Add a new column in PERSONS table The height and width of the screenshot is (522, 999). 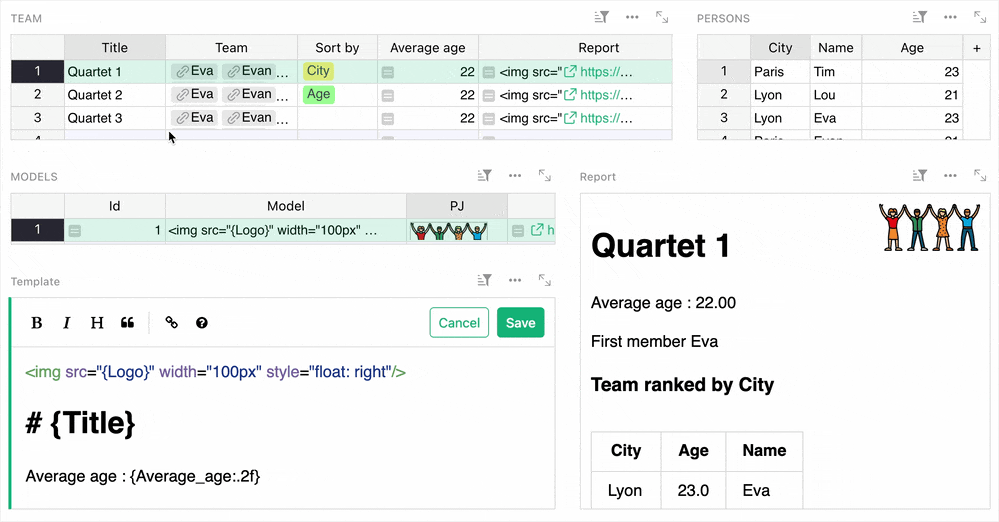click(976, 48)
